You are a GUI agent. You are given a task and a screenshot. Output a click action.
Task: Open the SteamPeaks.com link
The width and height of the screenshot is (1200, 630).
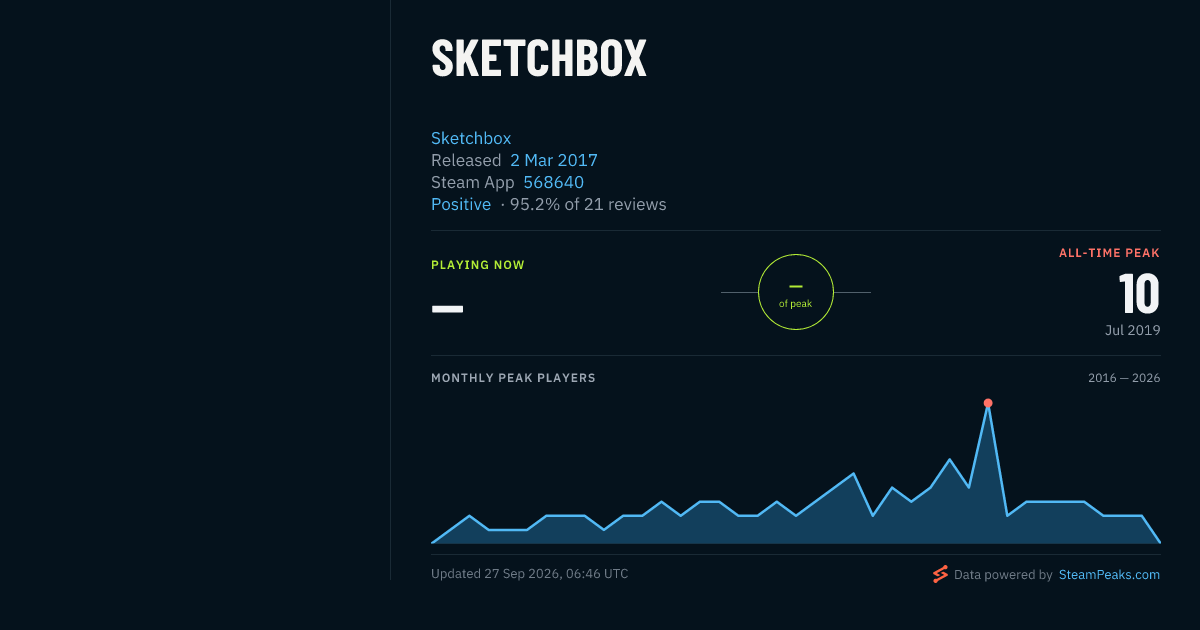tap(1109, 575)
